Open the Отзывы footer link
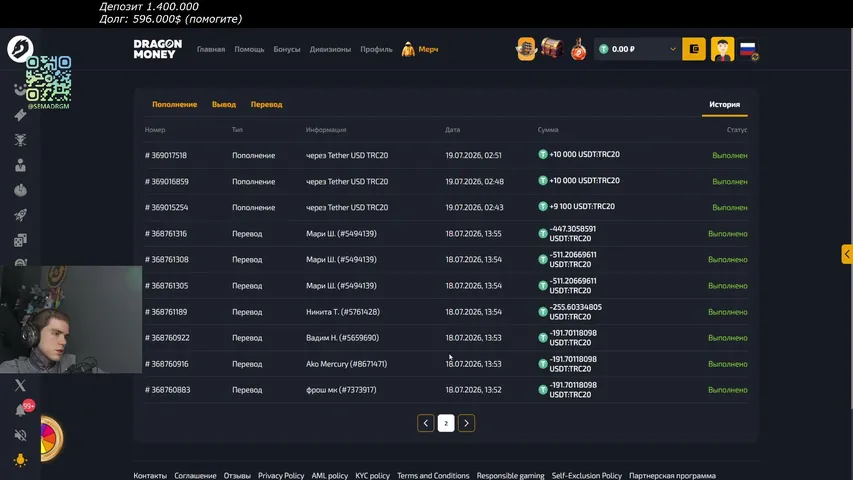This screenshot has width=853, height=480. [237, 475]
